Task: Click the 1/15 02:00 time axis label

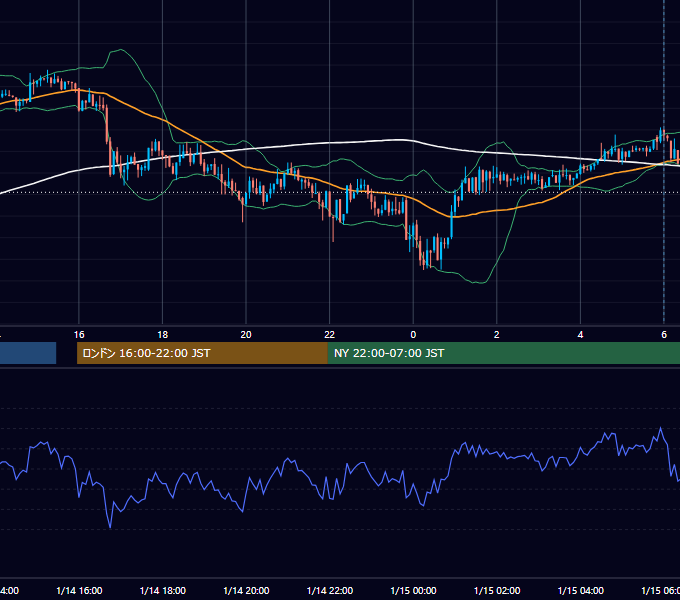Action: point(497,590)
